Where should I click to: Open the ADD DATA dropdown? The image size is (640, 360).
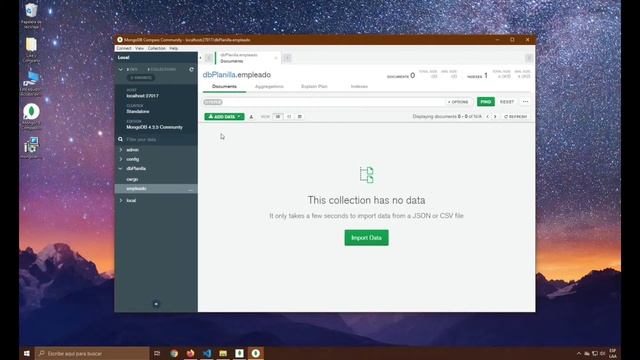[224, 117]
